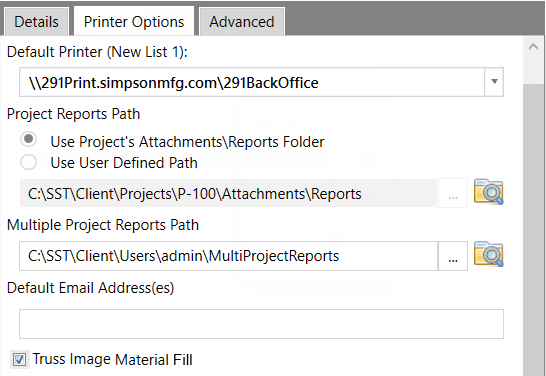
Task: Click the Default Printer (New List 1) label
Action: 97,52
